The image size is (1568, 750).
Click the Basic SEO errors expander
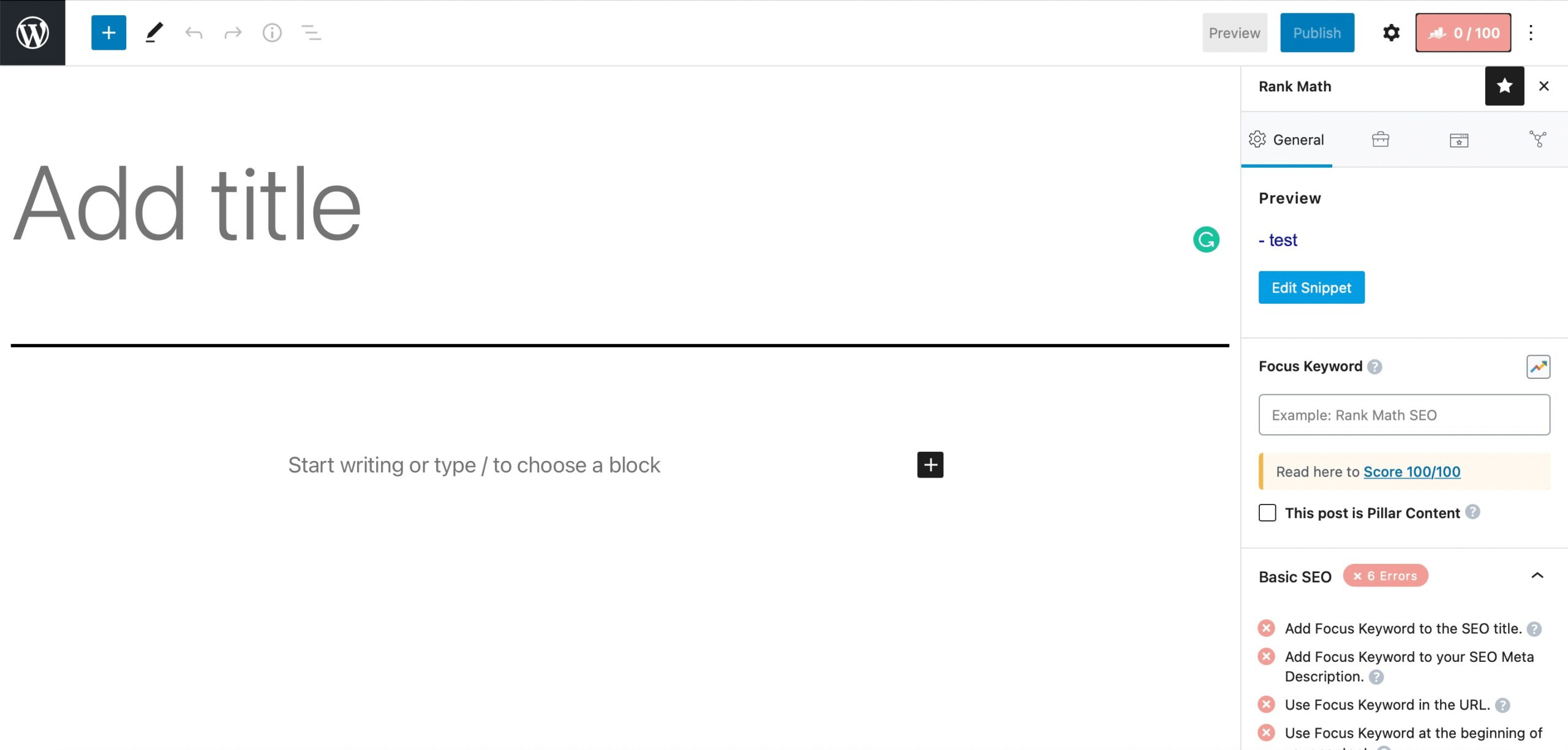pyautogui.click(x=1536, y=575)
